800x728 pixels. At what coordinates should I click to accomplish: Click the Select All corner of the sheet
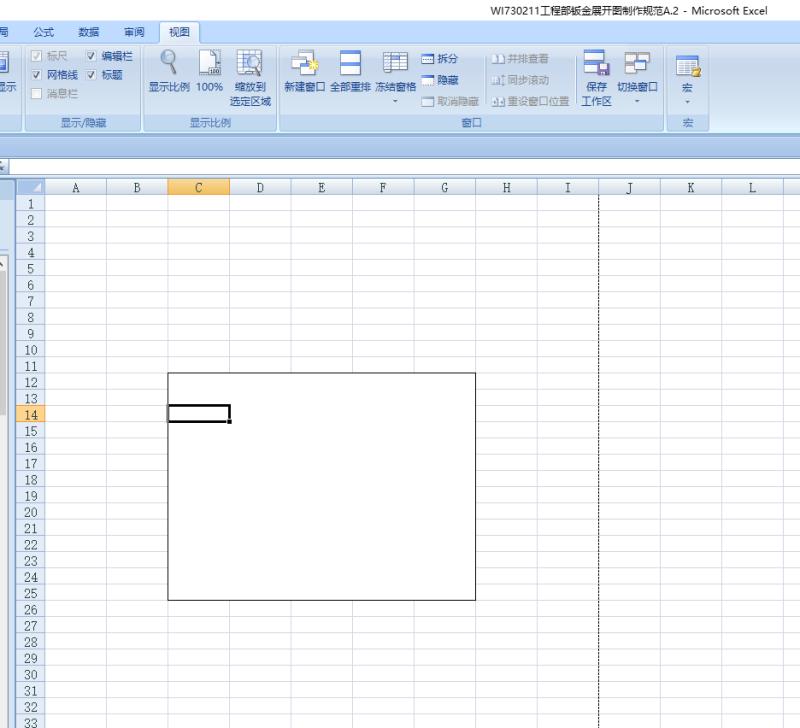coord(31,187)
